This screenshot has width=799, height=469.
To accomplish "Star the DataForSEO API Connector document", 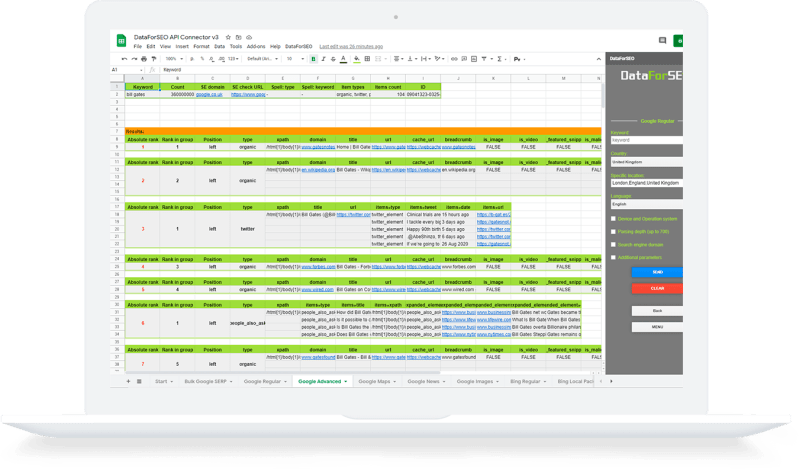I will click(x=228, y=37).
